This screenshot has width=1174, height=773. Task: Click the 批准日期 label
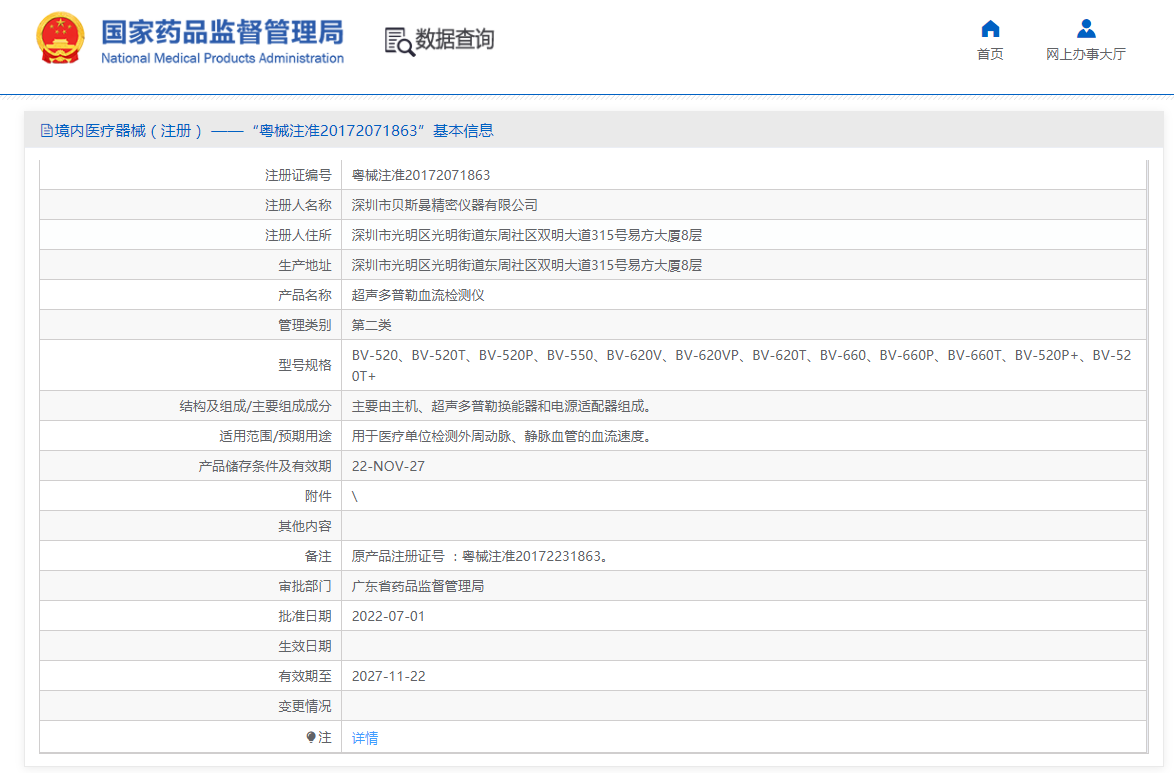point(305,616)
